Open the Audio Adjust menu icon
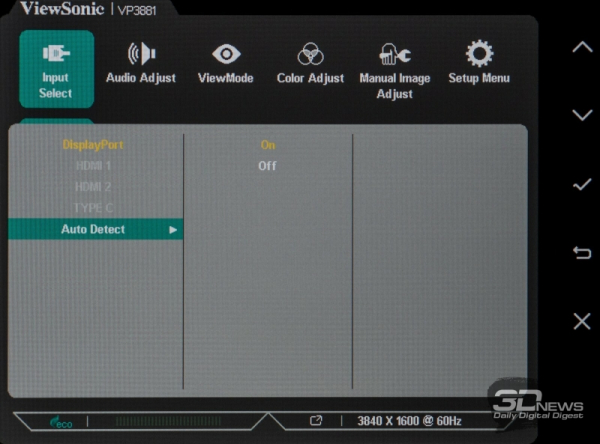600x444 pixels. pyautogui.click(x=140, y=54)
